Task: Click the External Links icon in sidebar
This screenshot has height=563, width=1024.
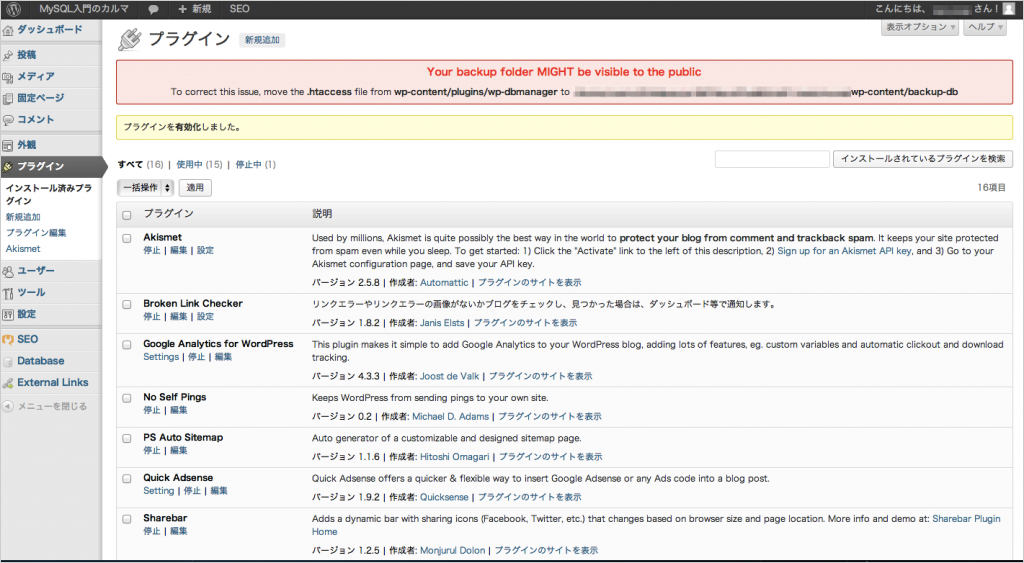Action: tap(8, 383)
